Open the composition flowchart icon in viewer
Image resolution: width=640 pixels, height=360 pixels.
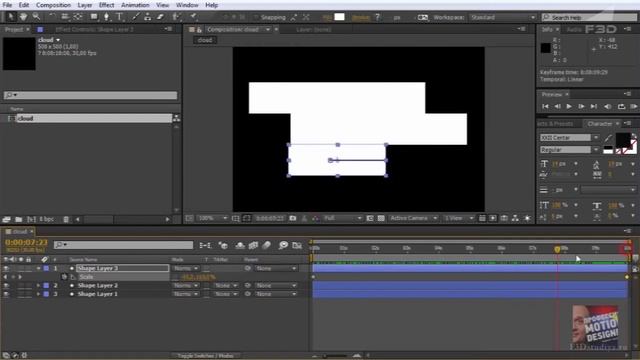516,218
